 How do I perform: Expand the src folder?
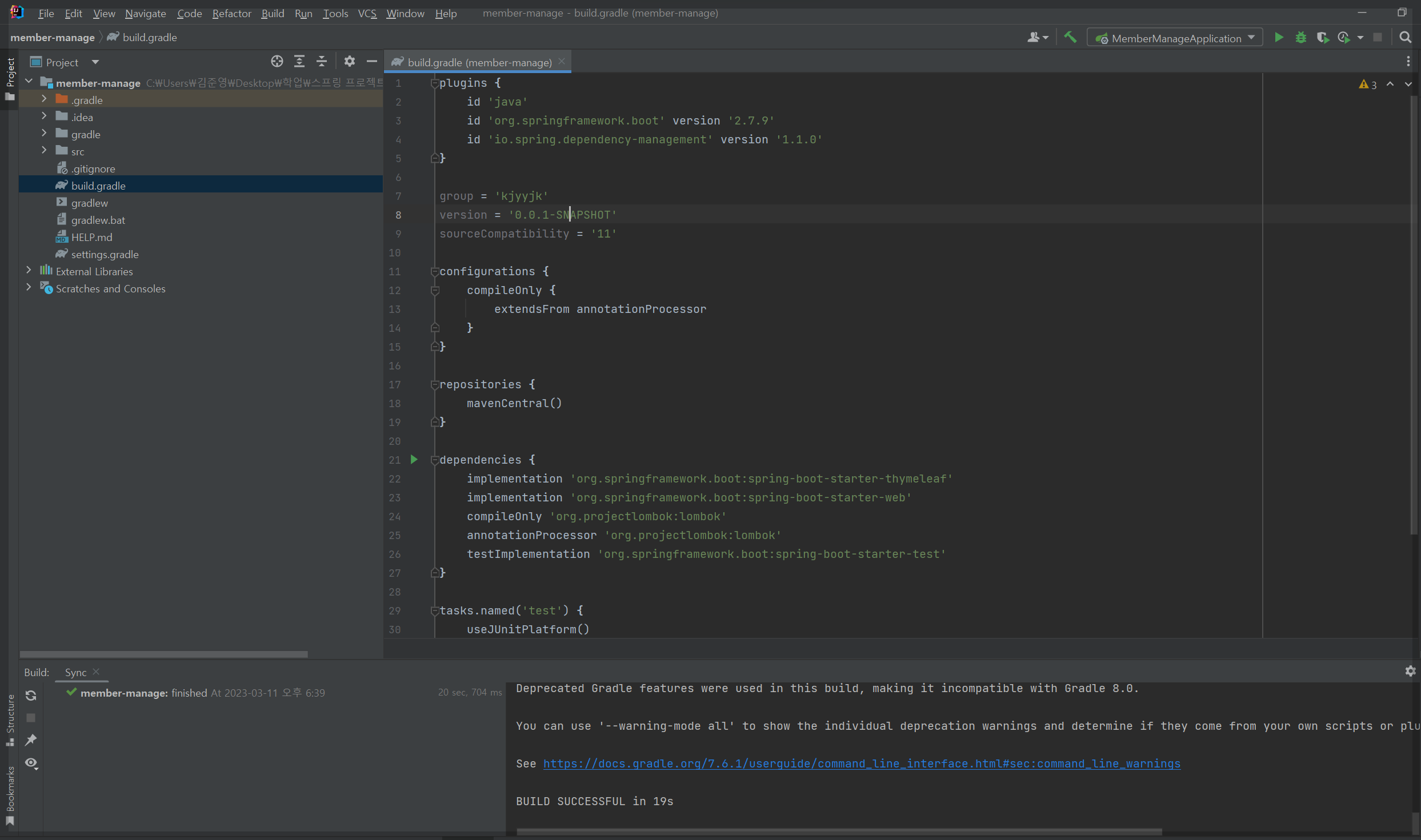click(44, 151)
